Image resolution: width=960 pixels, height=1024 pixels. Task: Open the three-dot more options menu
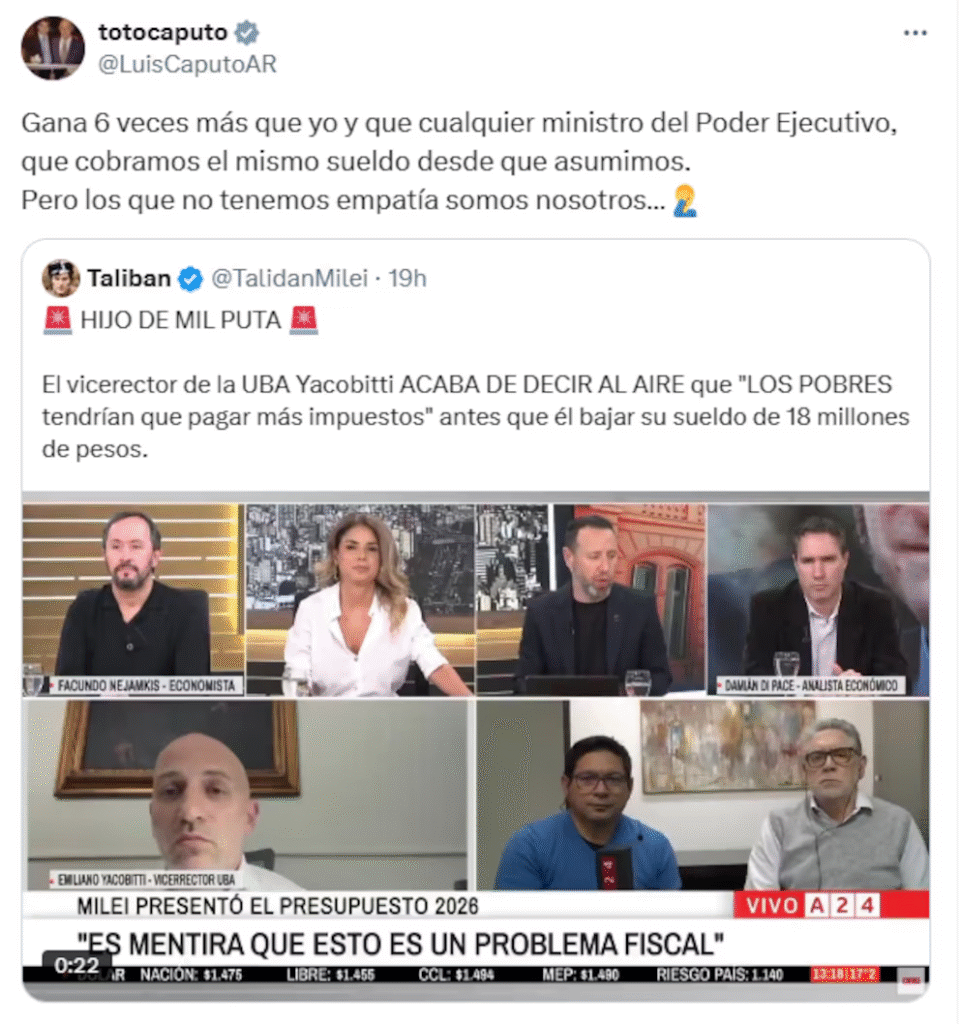click(x=915, y=33)
